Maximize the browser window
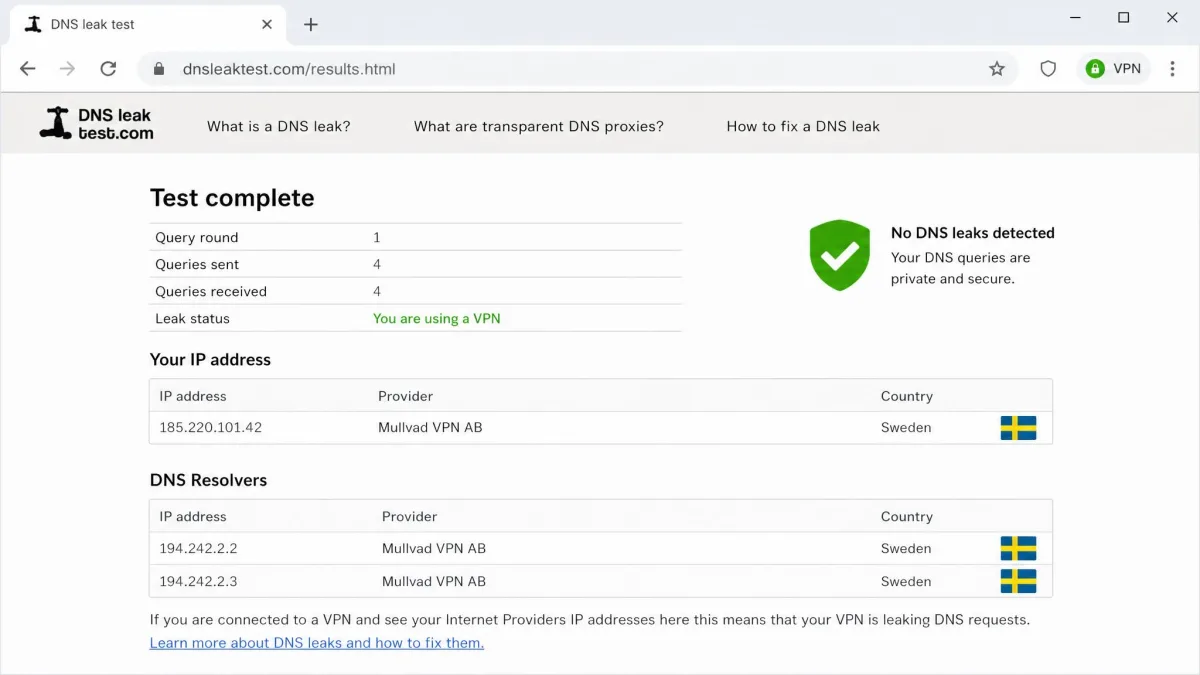The height and width of the screenshot is (675, 1200). coord(1123,18)
